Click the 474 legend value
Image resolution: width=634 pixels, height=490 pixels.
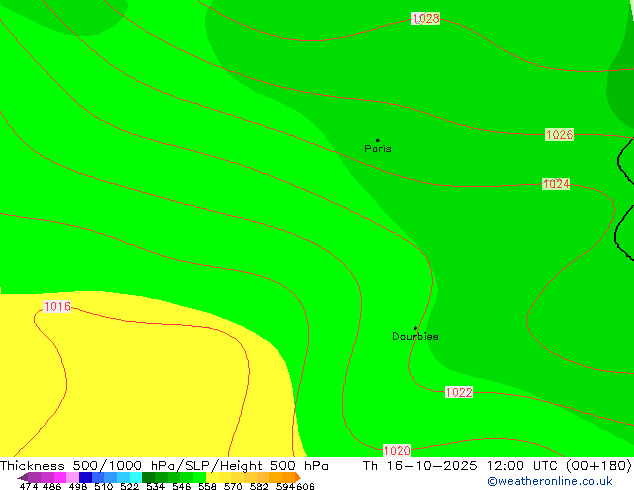coord(29,486)
